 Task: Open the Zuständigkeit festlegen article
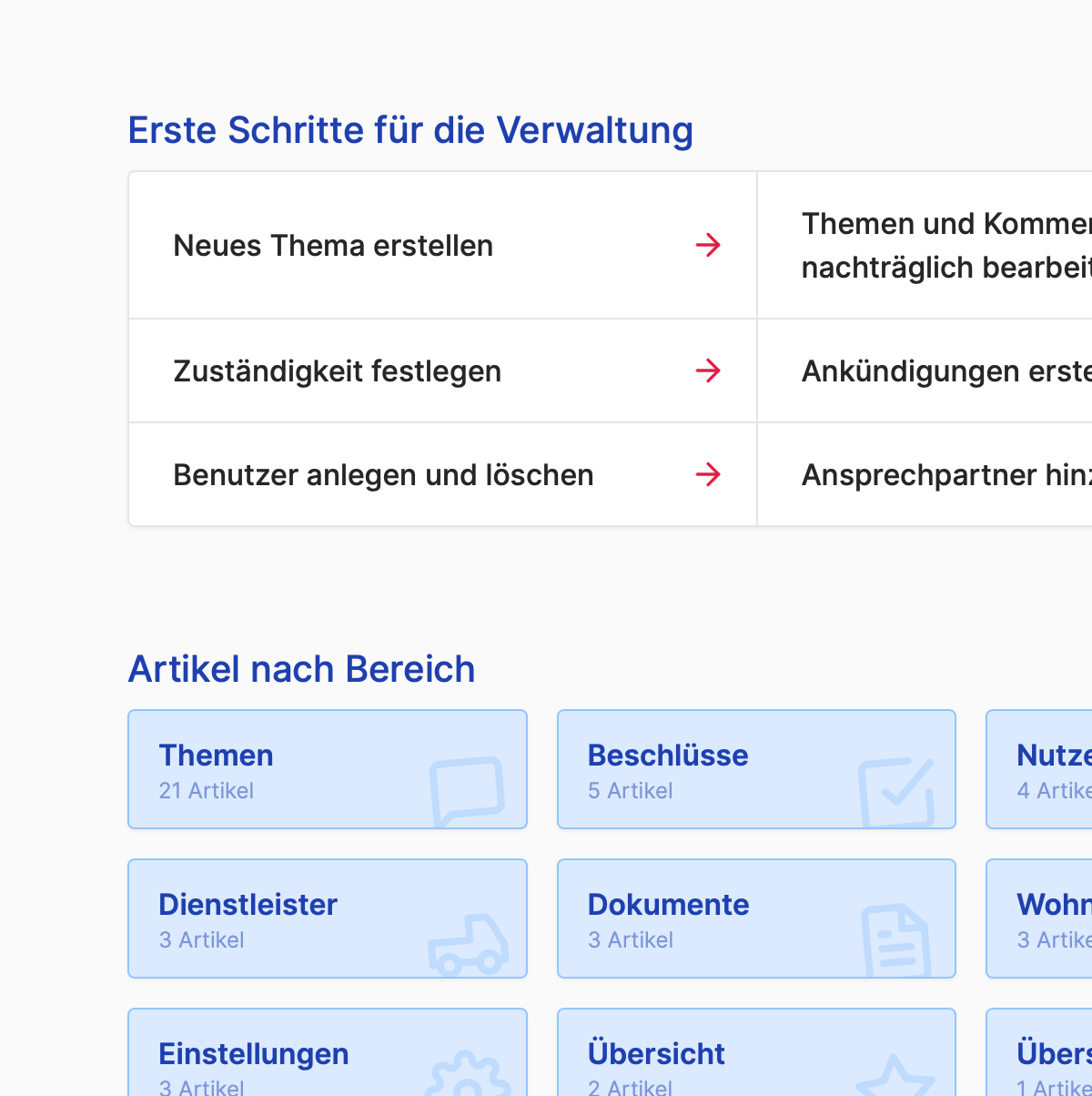[337, 371]
